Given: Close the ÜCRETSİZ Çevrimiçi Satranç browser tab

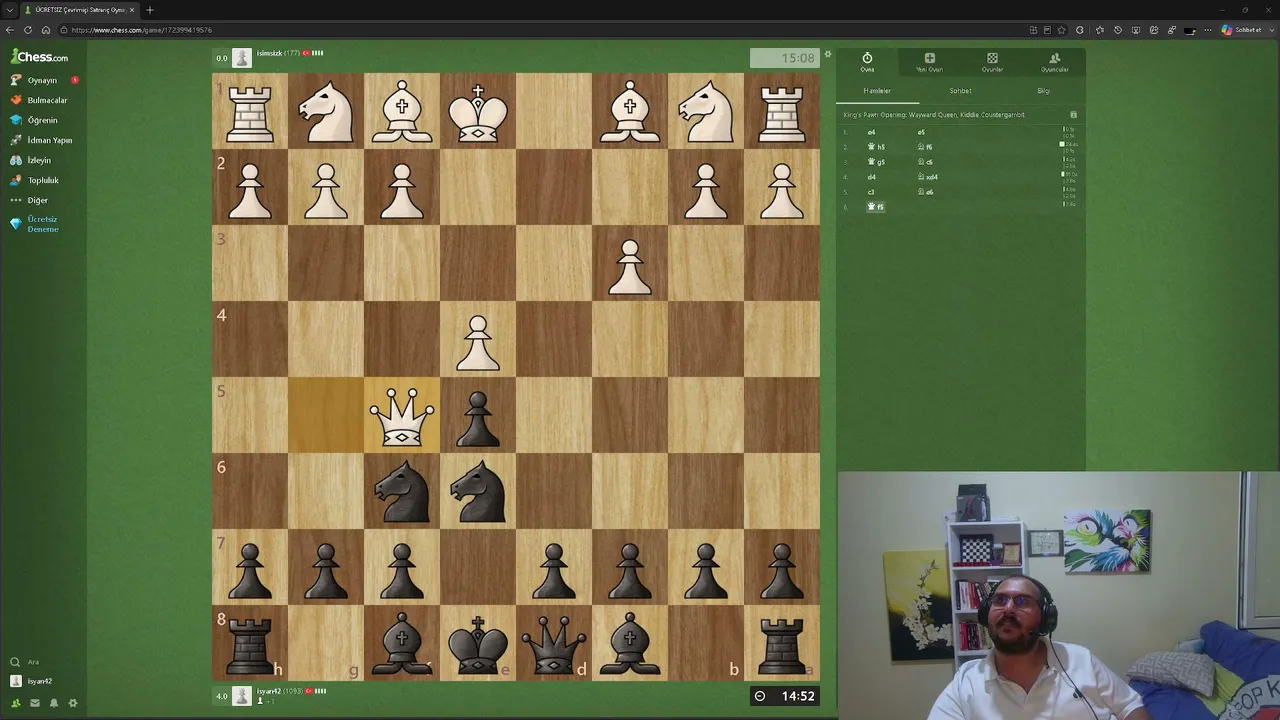Looking at the screenshot, I should pos(131,10).
